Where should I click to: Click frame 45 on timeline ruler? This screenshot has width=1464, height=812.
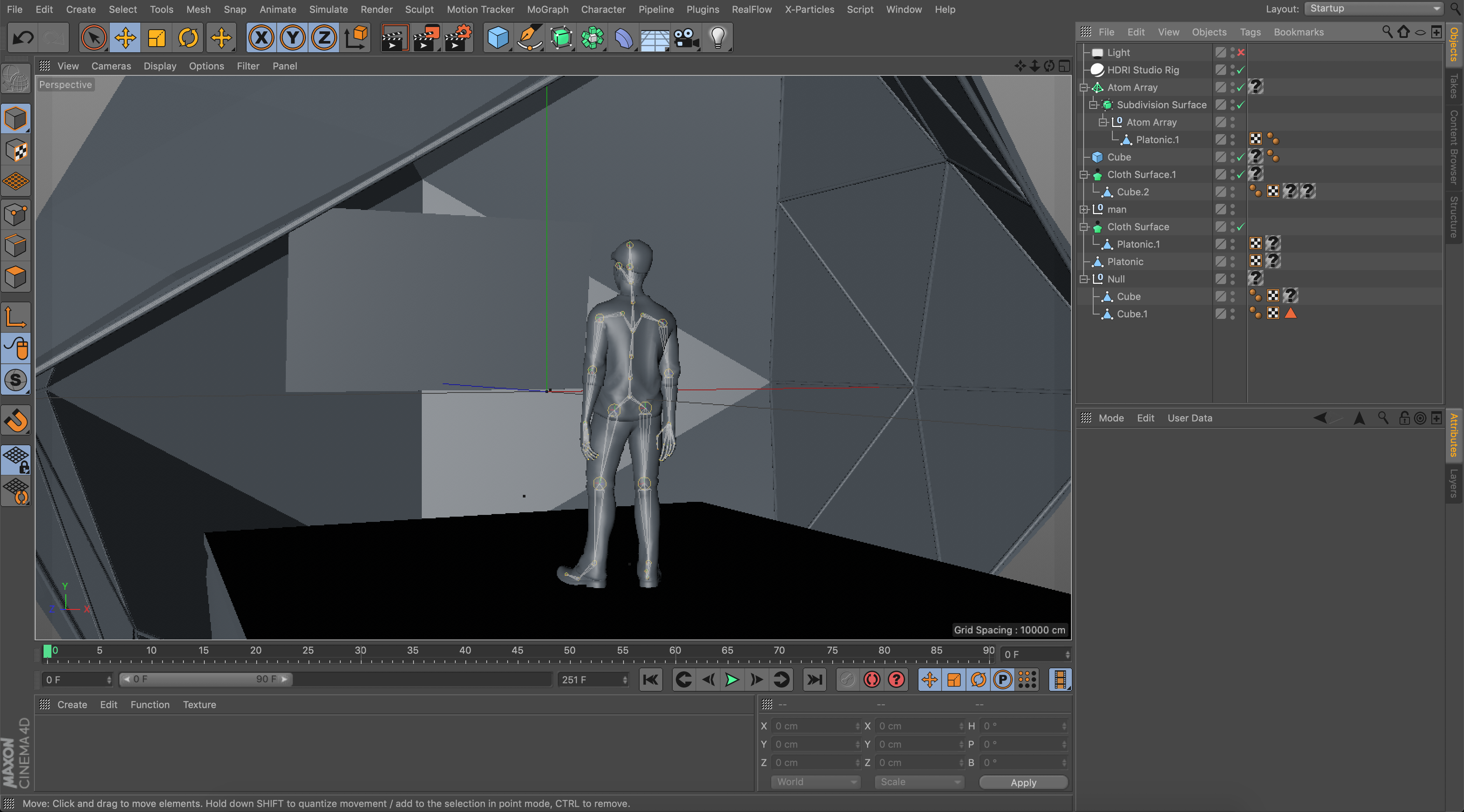(517, 651)
